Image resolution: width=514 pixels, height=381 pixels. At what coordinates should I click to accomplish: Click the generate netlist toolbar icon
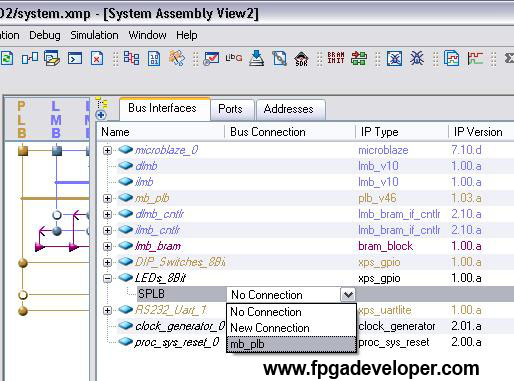click(x=131, y=58)
